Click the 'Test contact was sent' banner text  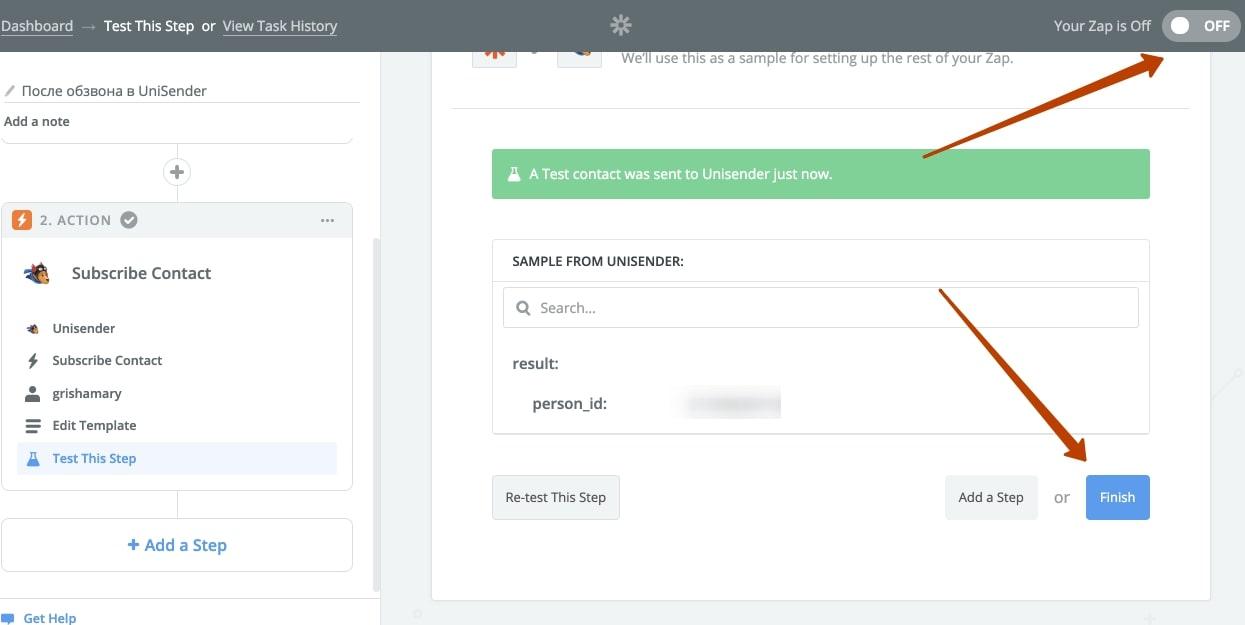click(680, 174)
